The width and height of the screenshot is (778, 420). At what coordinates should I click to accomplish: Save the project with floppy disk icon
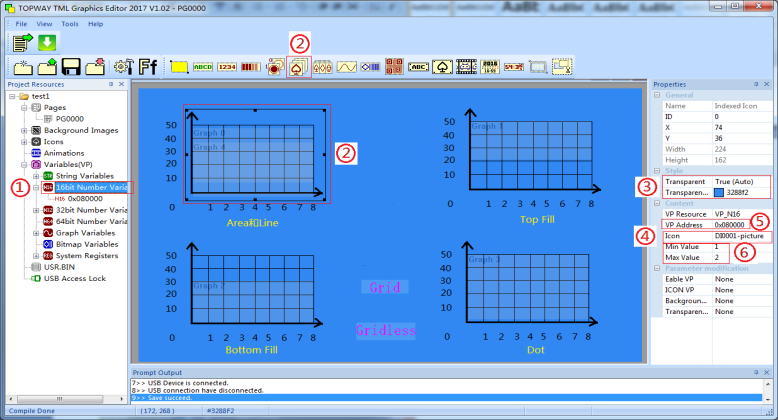pos(71,67)
